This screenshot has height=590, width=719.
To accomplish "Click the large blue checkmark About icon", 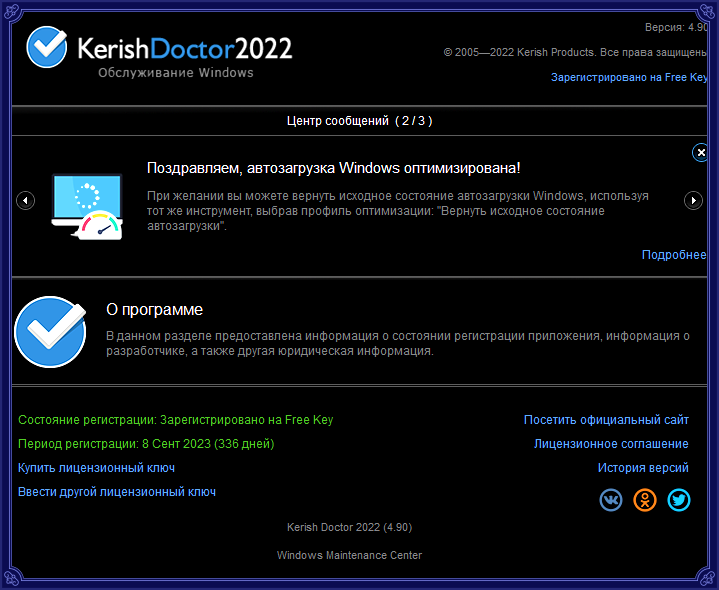I will coord(50,331).
